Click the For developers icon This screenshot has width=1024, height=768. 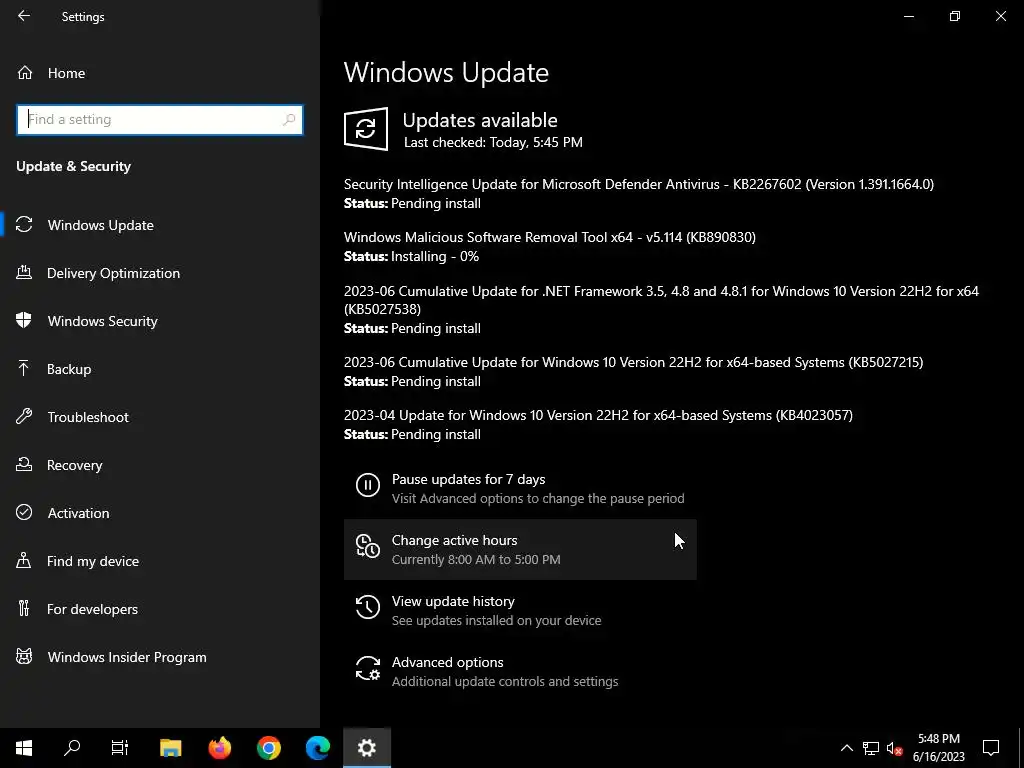24,609
